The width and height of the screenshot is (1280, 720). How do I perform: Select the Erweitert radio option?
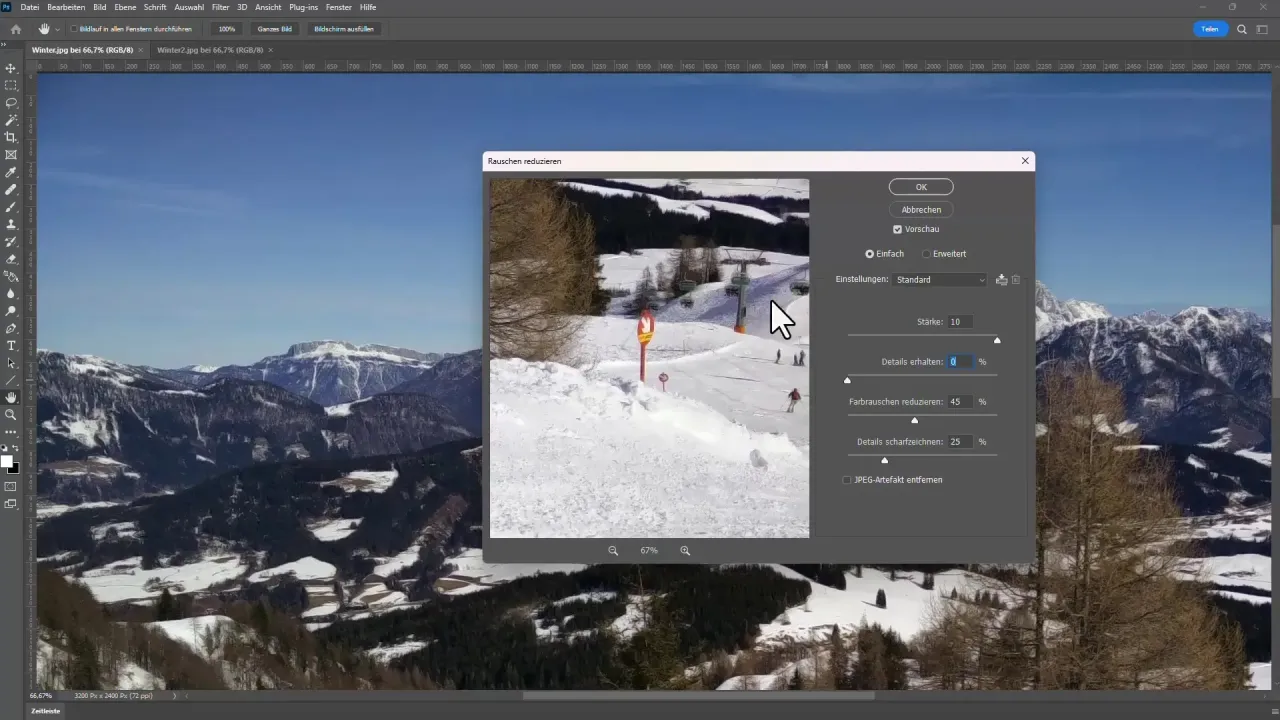click(x=926, y=254)
